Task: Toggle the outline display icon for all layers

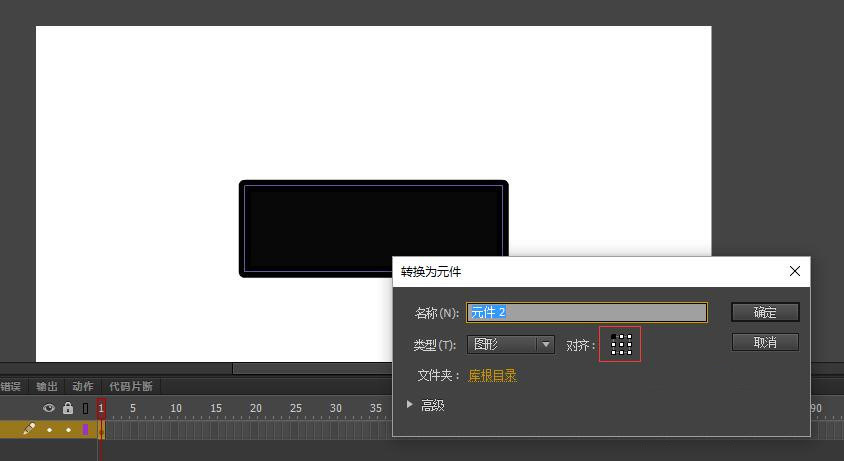Action: tap(85, 408)
